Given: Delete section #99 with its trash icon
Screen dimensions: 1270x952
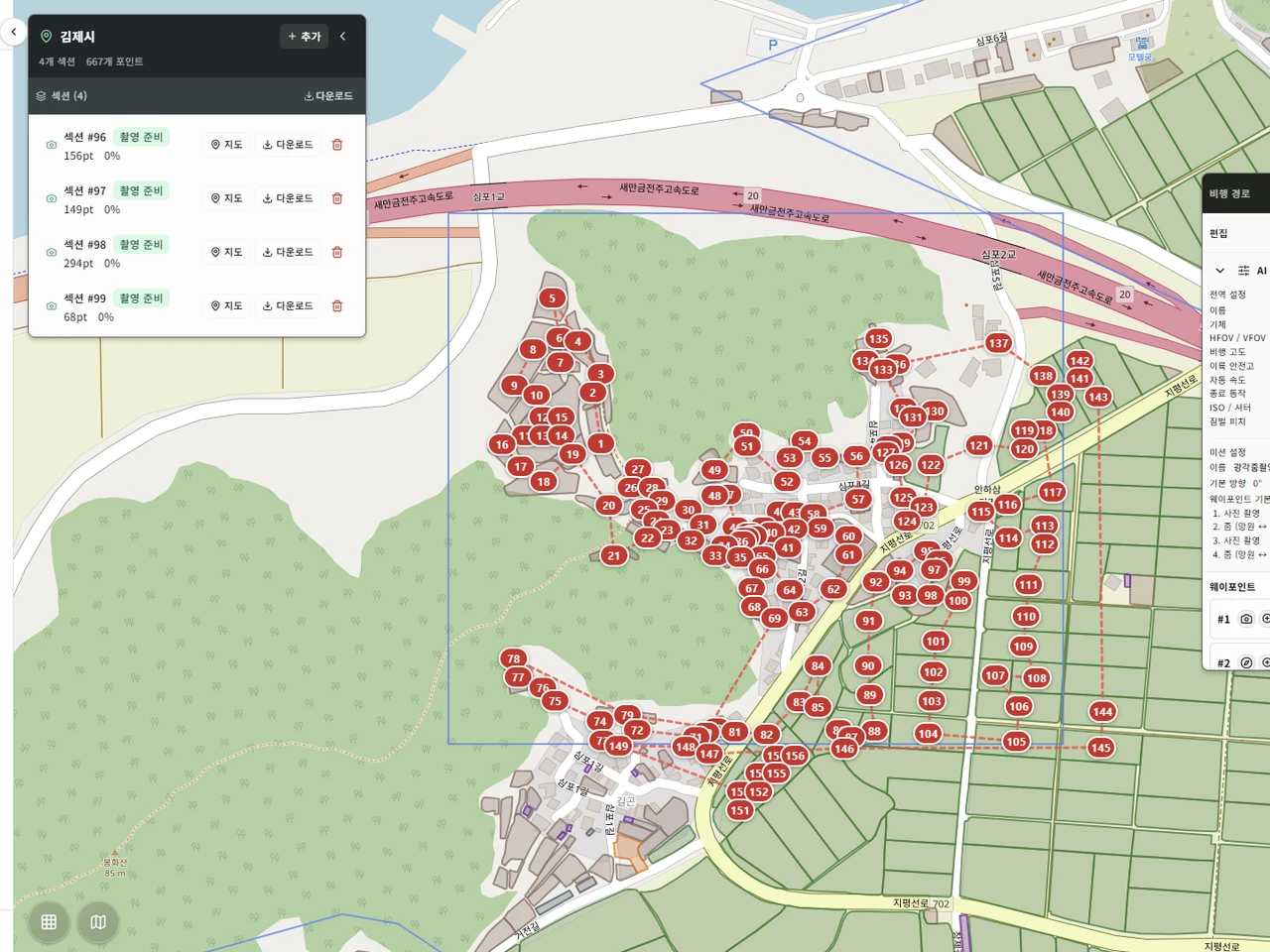Looking at the screenshot, I should pyautogui.click(x=337, y=305).
